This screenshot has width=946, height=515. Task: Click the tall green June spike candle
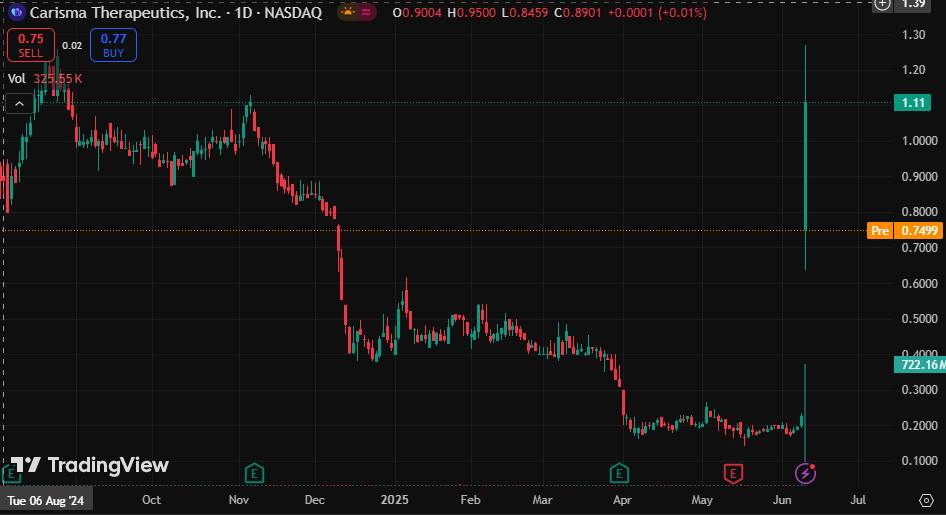click(x=805, y=166)
